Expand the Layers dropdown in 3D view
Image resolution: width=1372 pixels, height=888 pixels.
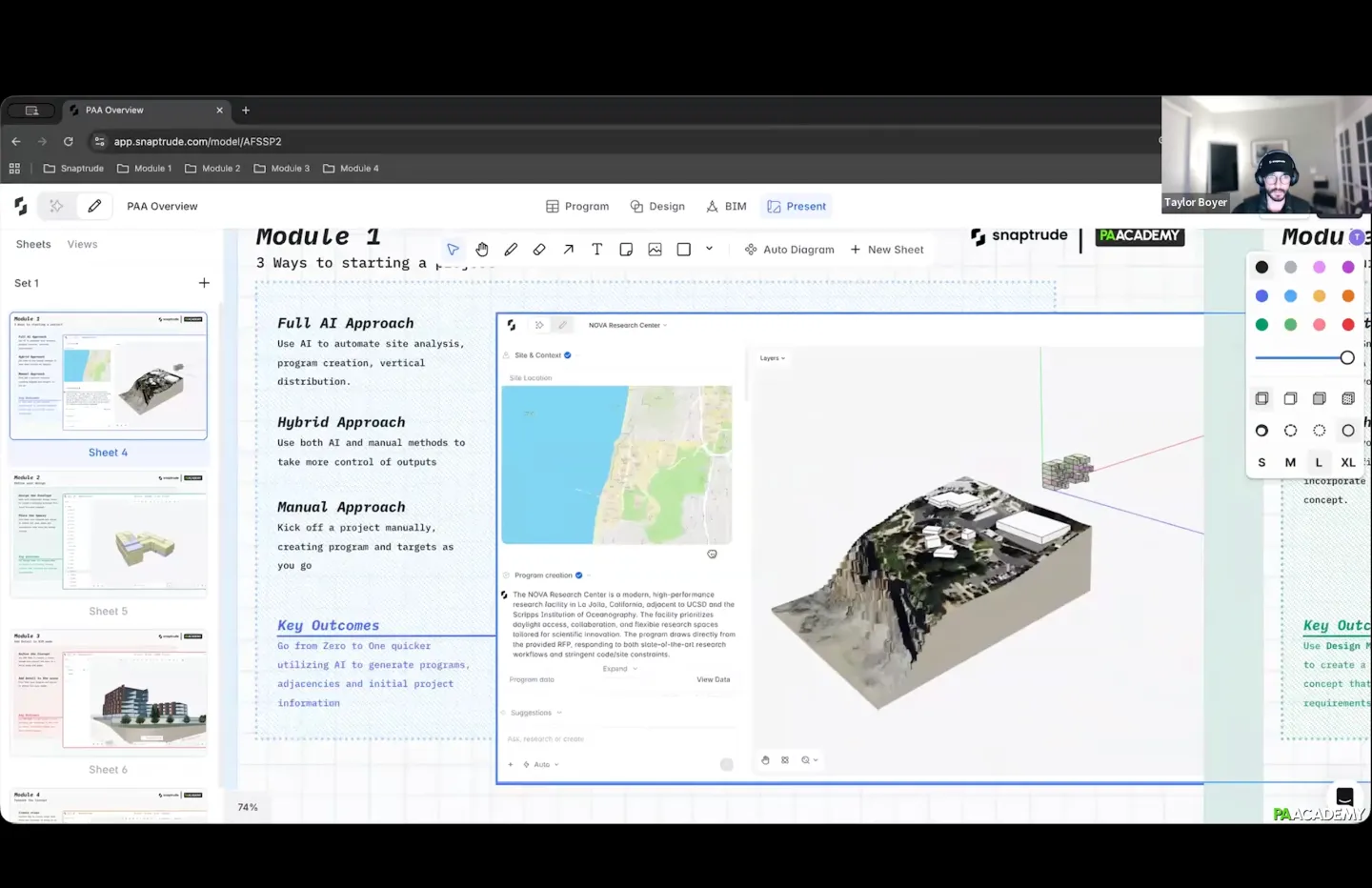(x=772, y=358)
